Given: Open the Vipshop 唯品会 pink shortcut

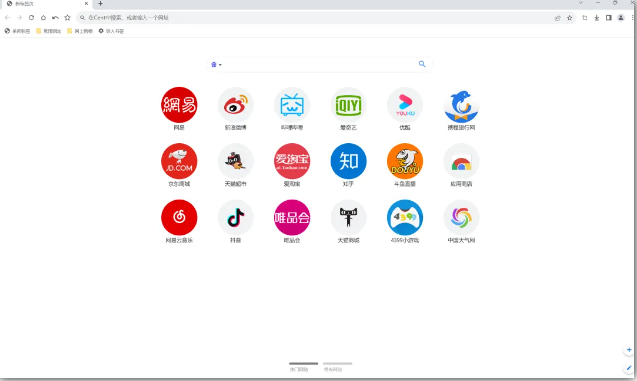Looking at the screenshot, I should (x=292, y=218).
